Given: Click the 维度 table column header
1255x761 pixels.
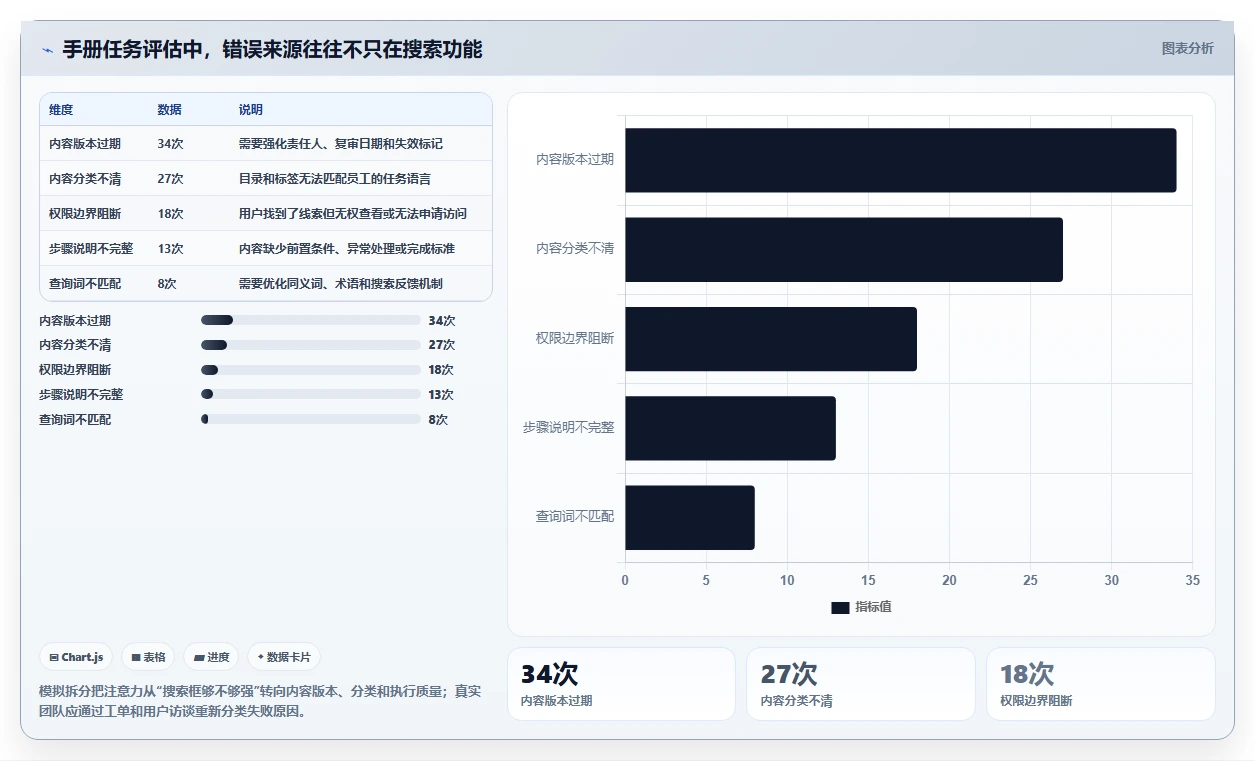Looking at the screenshot, I should point(61,110).
